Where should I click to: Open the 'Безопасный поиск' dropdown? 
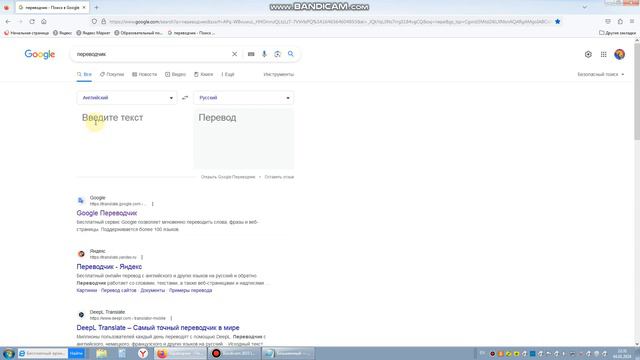pos(601,74)
